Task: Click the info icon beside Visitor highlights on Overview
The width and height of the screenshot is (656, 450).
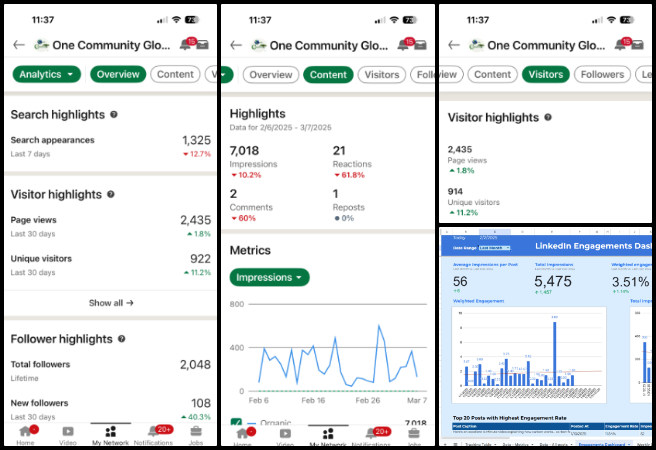Action: (111, 194)
